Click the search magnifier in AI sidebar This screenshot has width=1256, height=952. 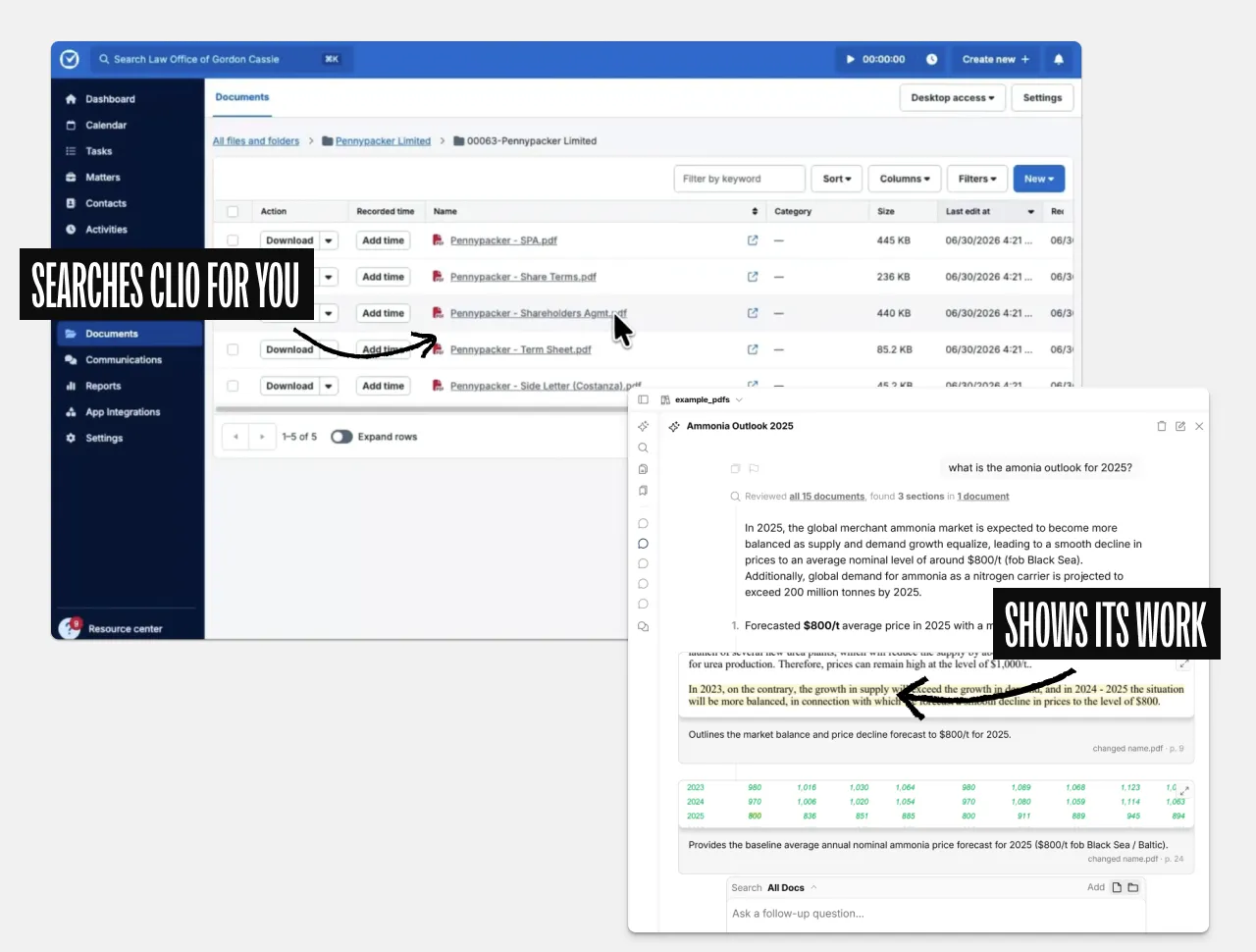643,448
